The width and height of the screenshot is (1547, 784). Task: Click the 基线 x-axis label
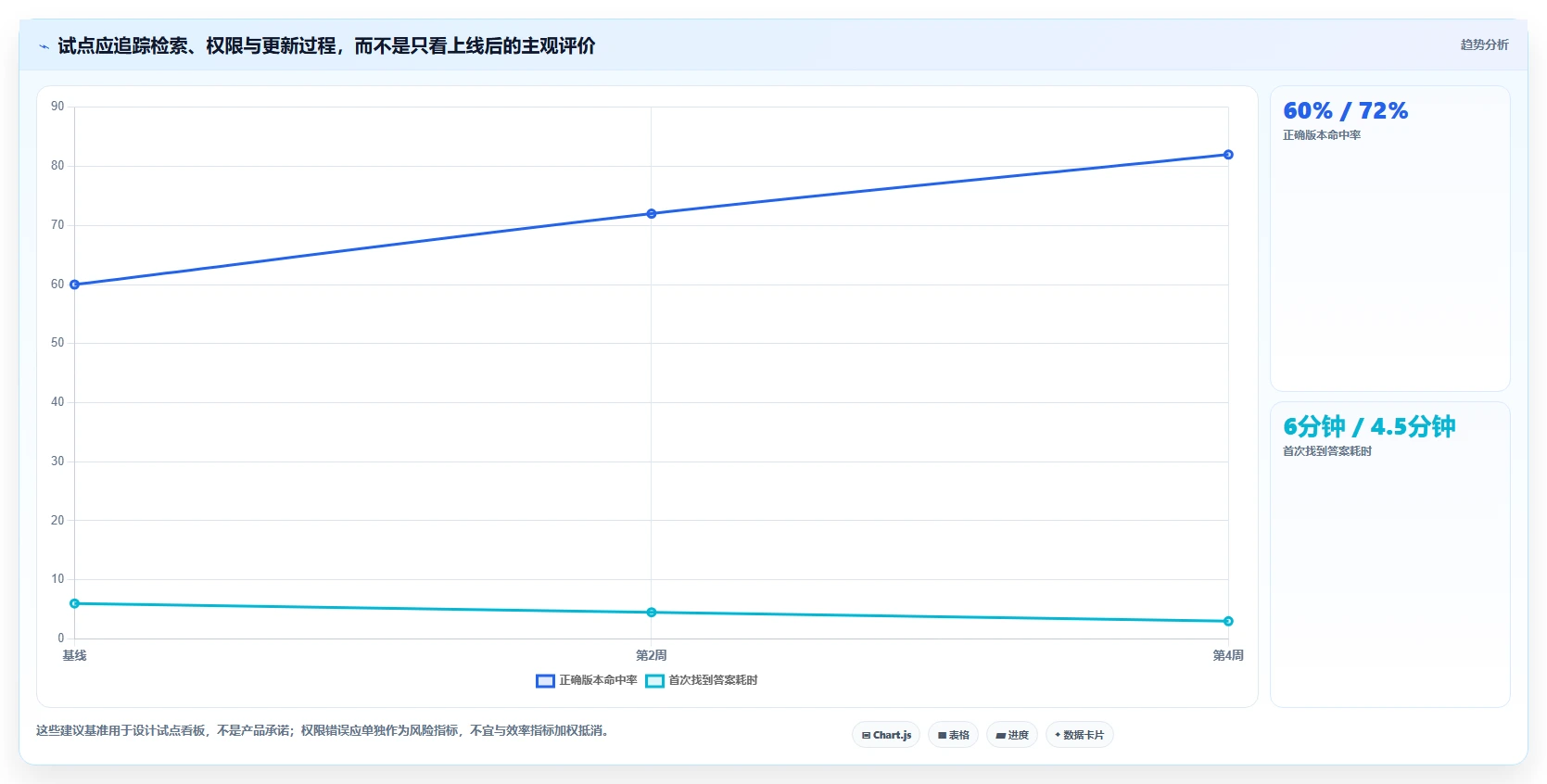click(x=74, y=655)
